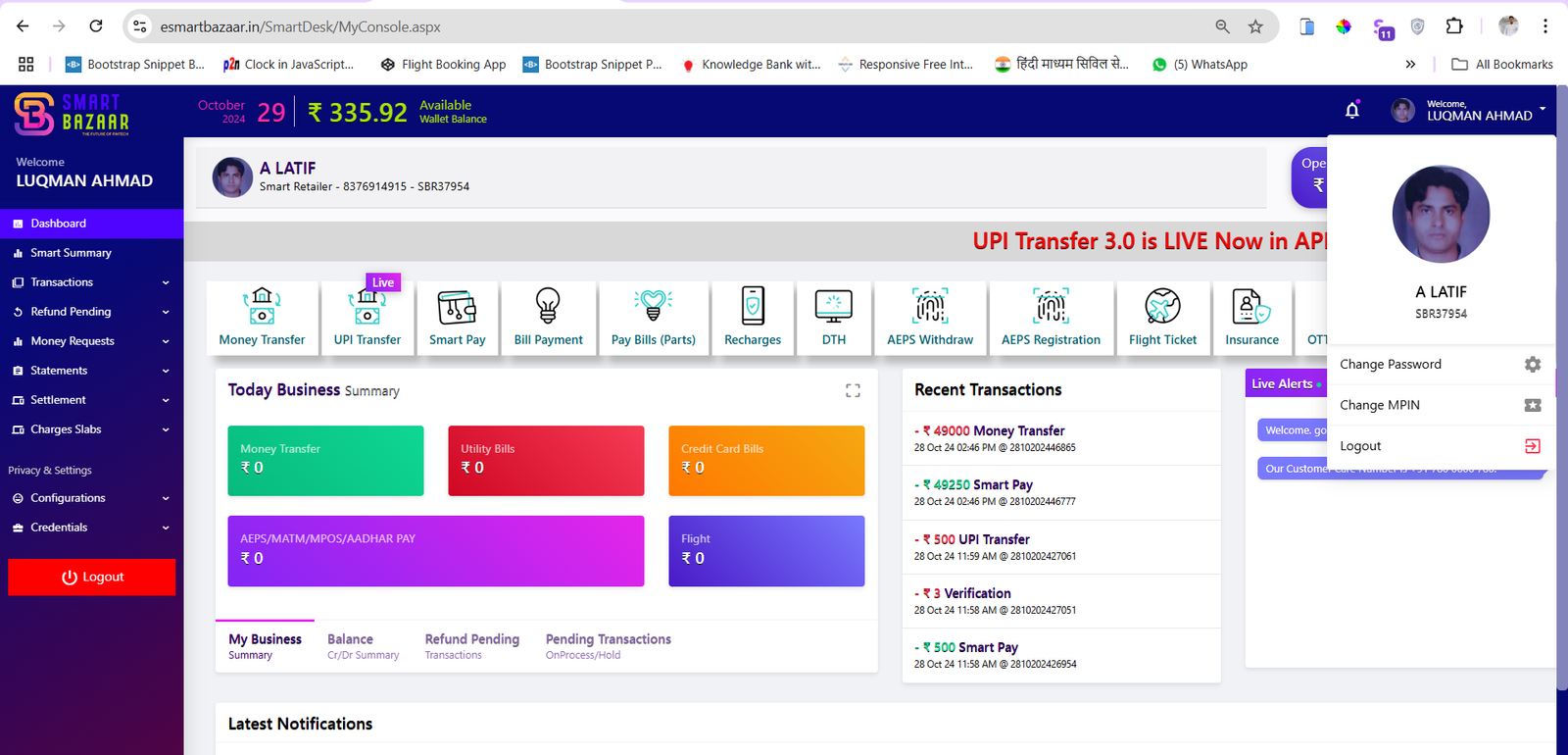The height and width of the screenshot is (755, 1568).
Task: Open the AEPS Withdraw fingerprint icon
Action: coord(930,307)
